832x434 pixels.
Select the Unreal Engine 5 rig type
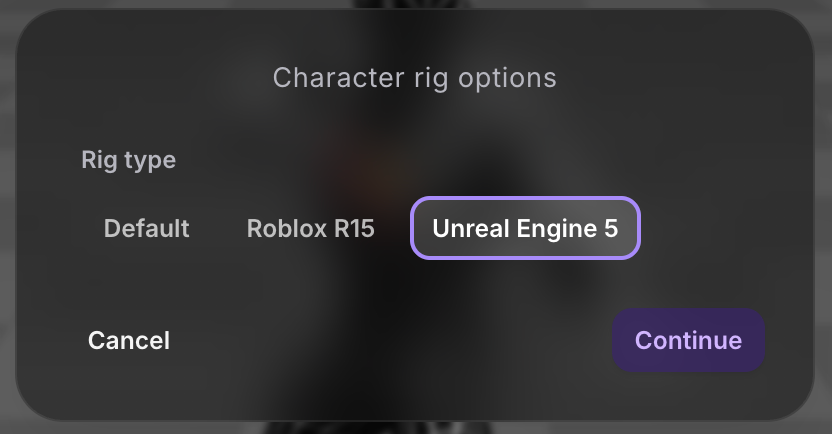[525, 228]
